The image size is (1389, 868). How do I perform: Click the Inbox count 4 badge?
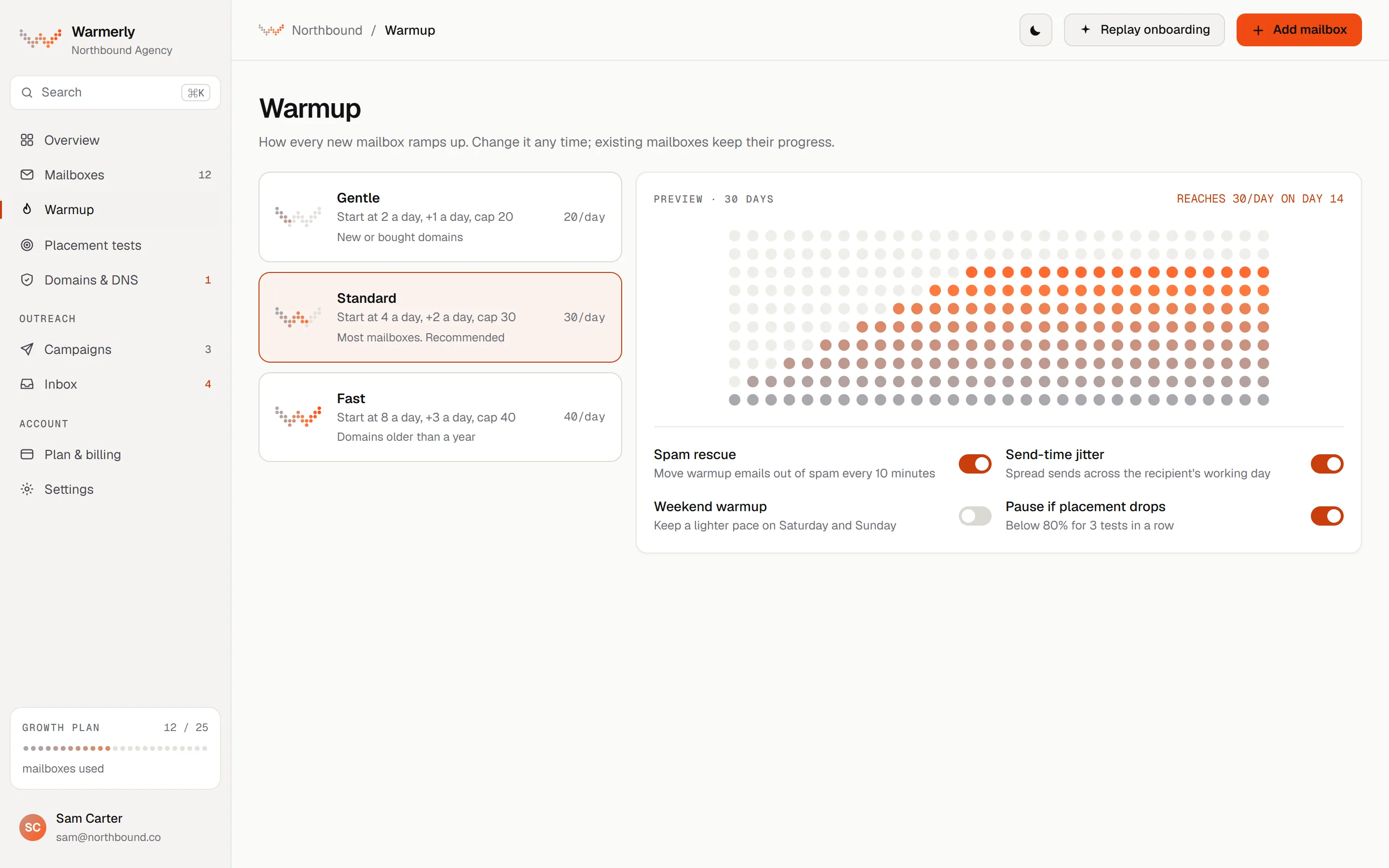tap(208, 384)
